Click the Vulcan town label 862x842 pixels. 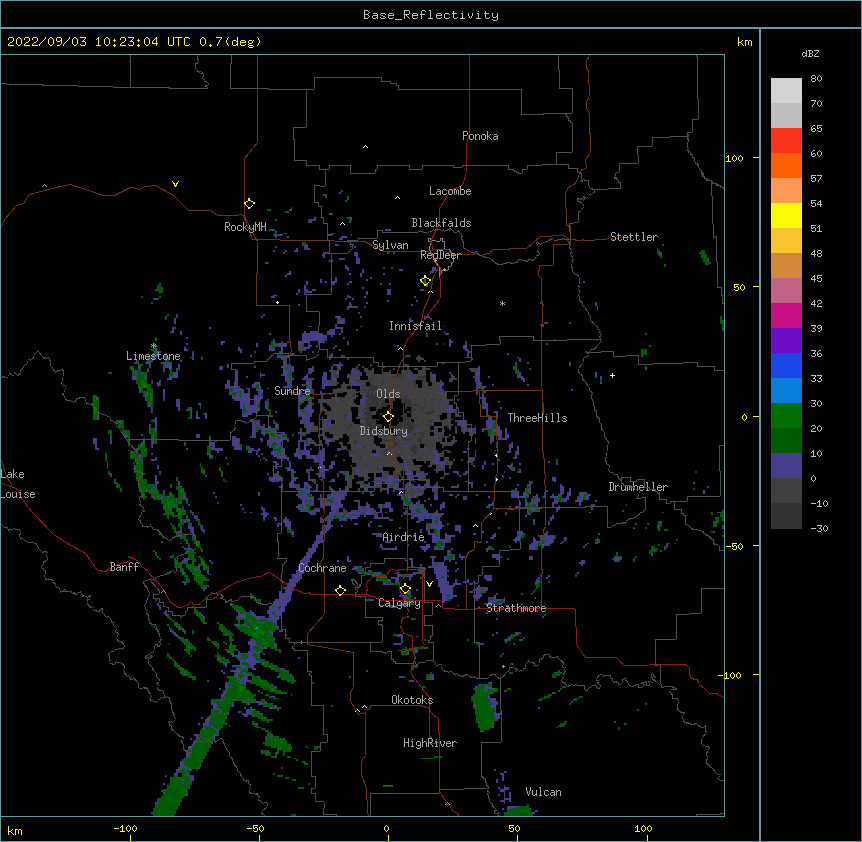(543, 792)
